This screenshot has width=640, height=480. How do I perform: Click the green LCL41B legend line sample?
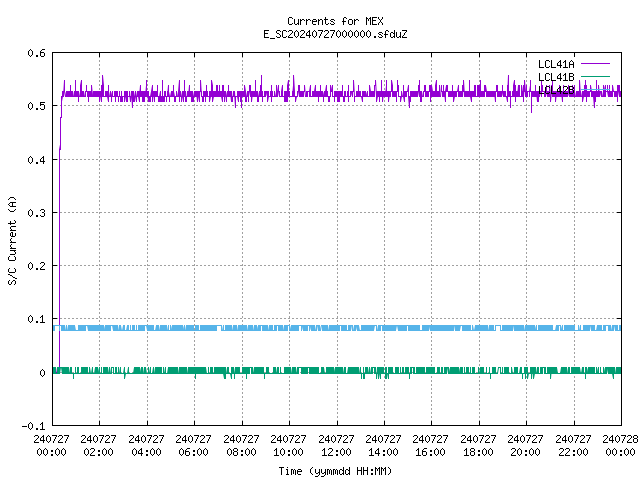pyautogui.click(x=595, y=76)
